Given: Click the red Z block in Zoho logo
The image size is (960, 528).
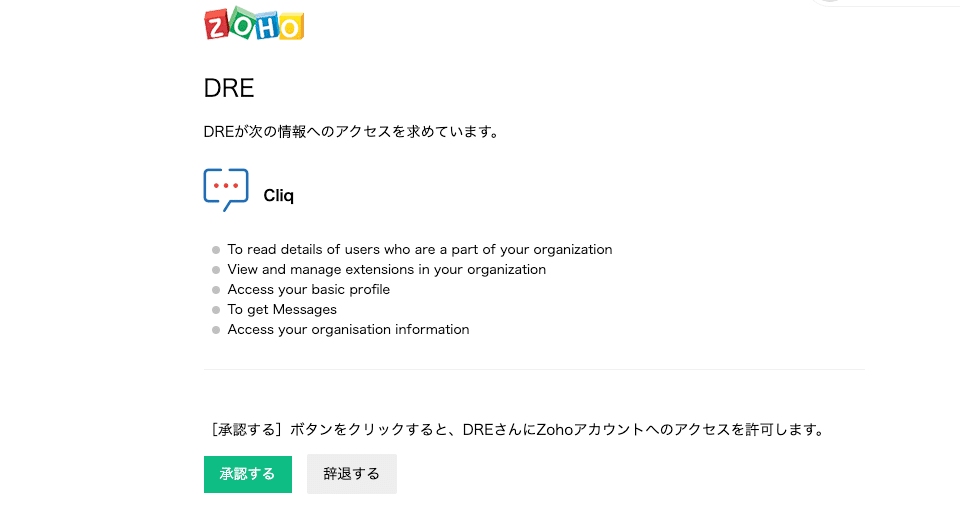Looking at the screenshot, I should [x=216, y=26].
